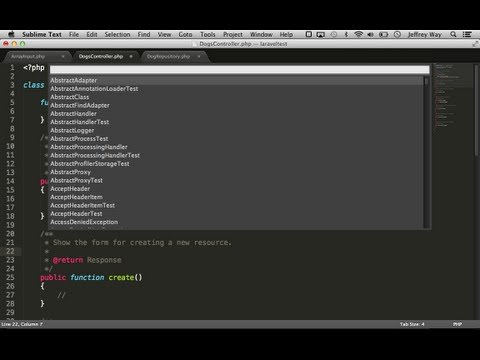This screenshot has height=360, width=480.
Task: Open the Goto menu
Action: [185, 34]
